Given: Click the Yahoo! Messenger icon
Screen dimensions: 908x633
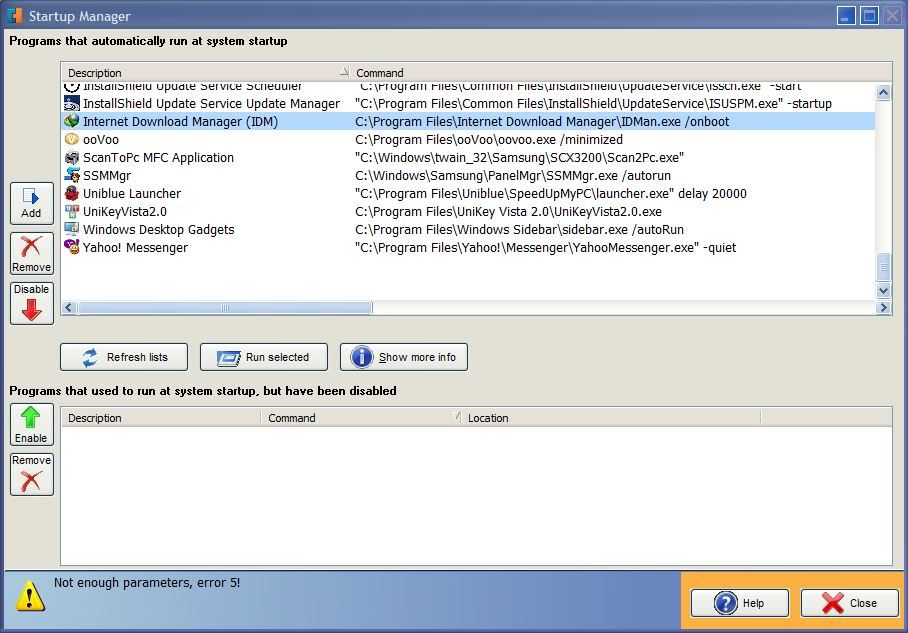Looking at the screenshot, I should click(72, 247).
